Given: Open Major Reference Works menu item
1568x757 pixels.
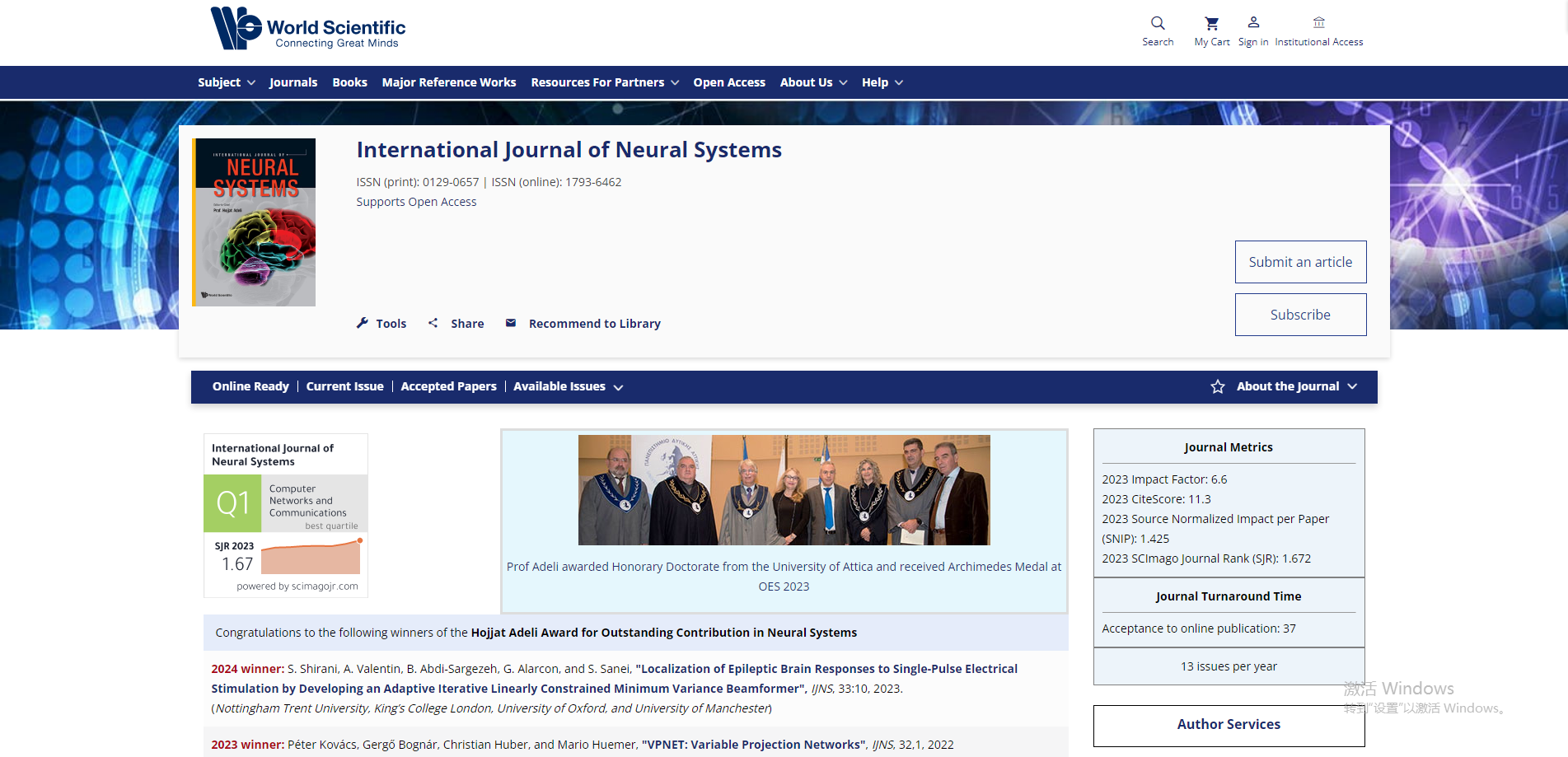Looking at the screenshot, I should (x=449, y=82).
